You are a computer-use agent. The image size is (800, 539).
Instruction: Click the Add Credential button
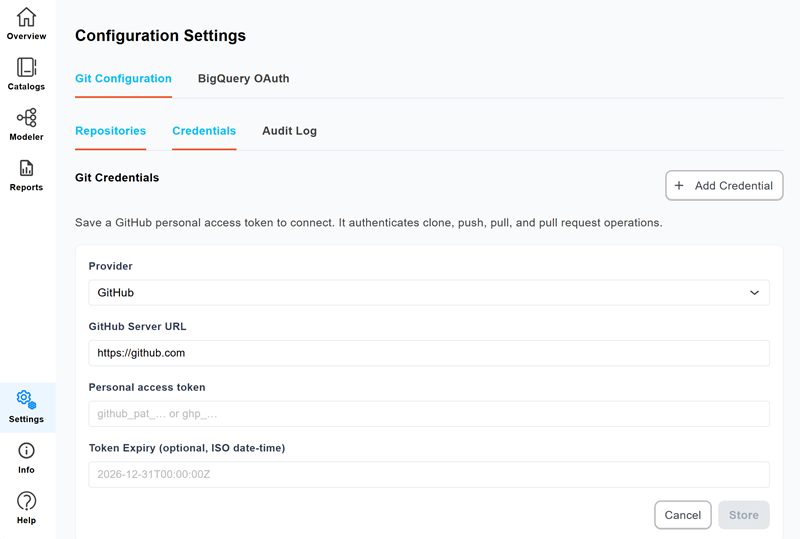(x=724, y=185)
